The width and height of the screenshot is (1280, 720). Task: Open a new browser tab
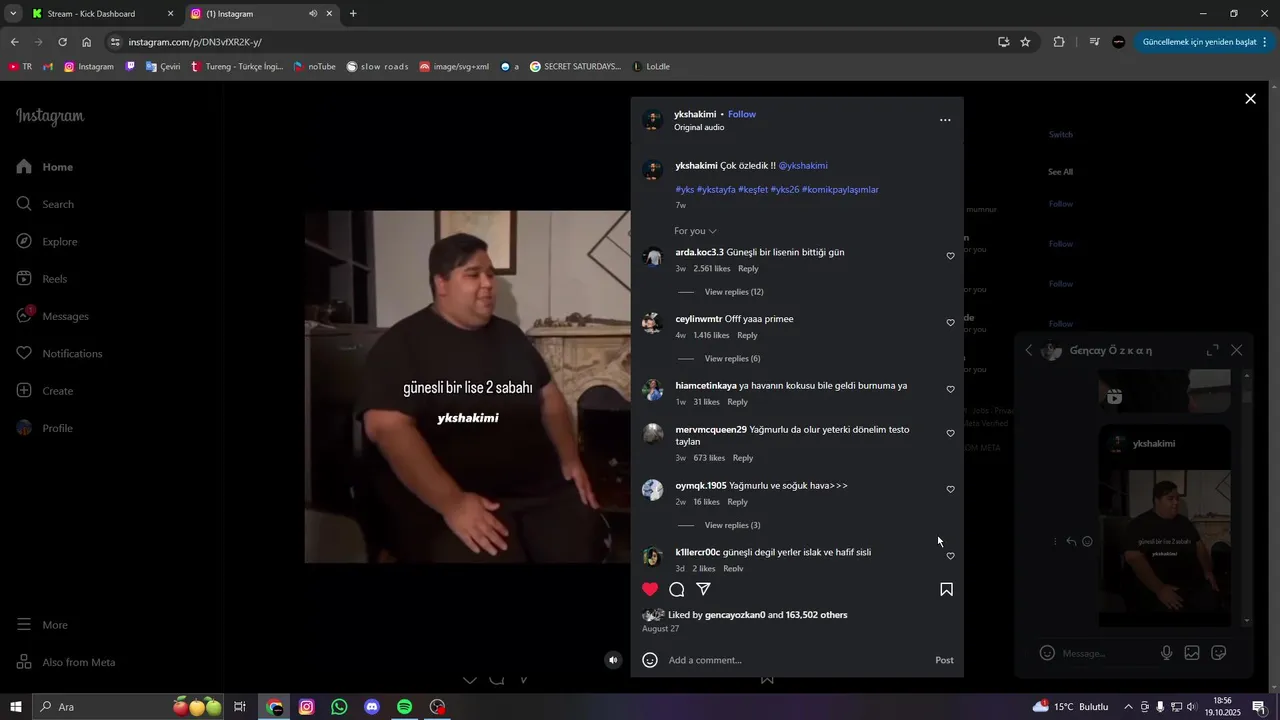click(x=353, y=14)
